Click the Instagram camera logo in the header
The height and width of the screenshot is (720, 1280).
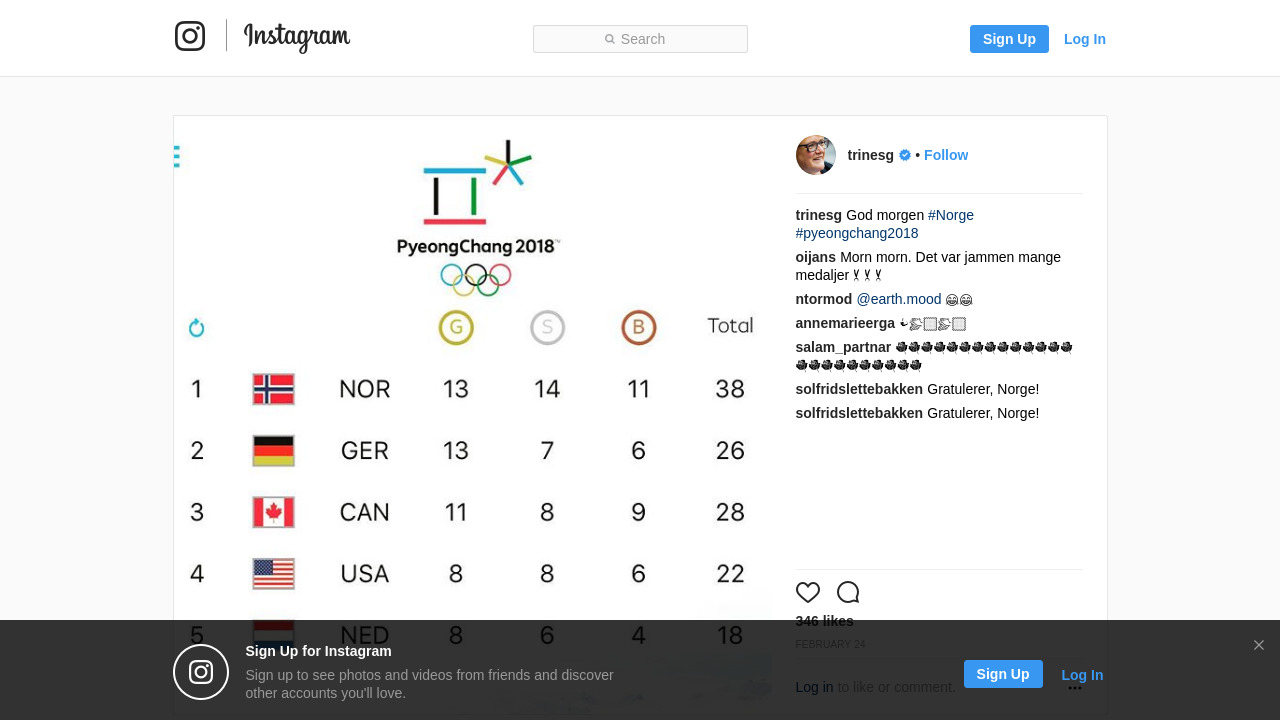coord(190,37)
